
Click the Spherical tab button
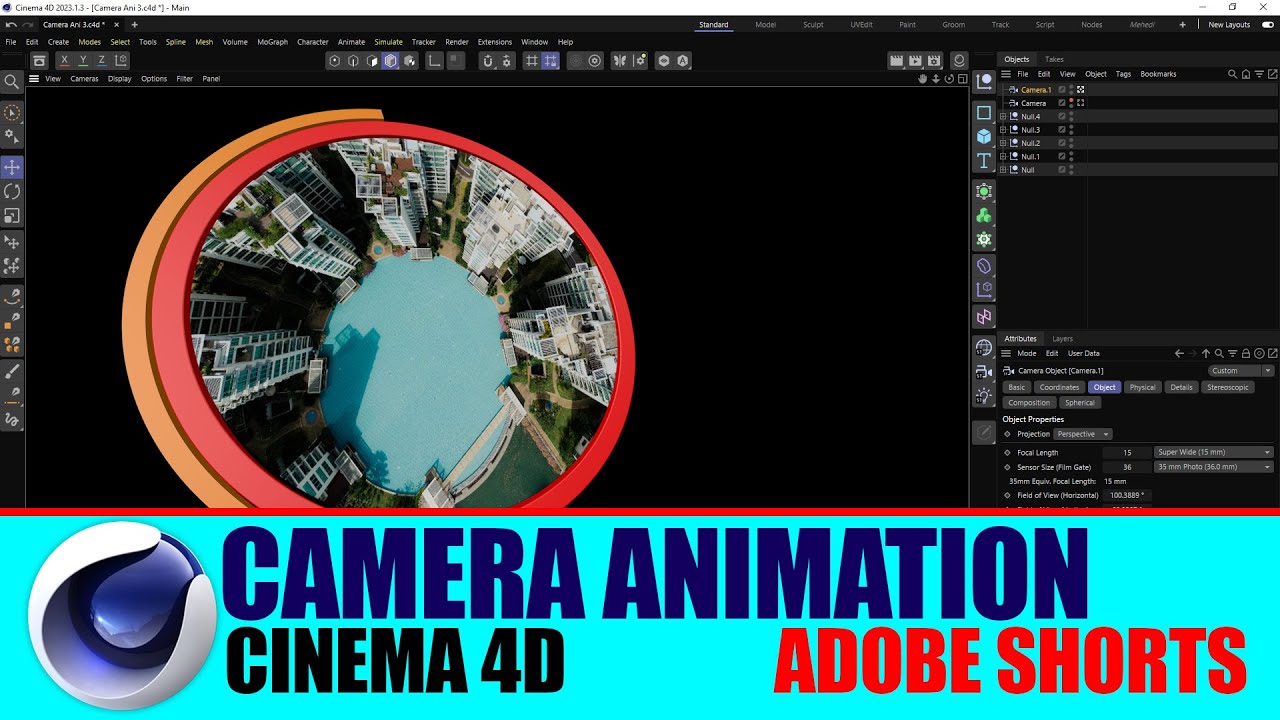[1079, 403]
